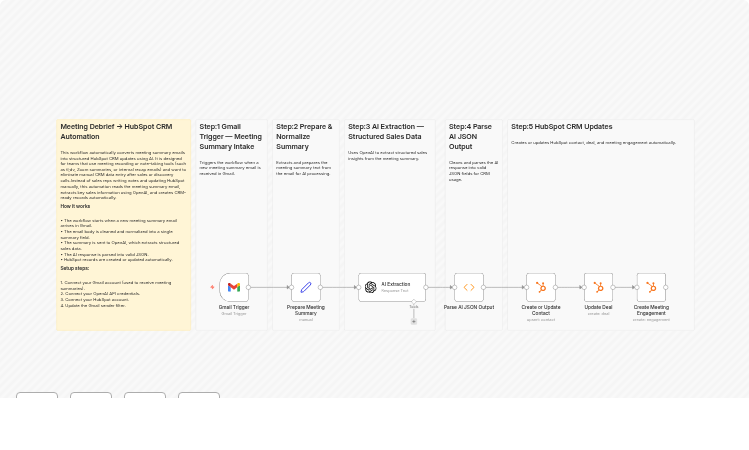The width and height of the screenshot is (749, 450).
Task: Select the Gmail Trigger node icon
Action: coord(234,287)
